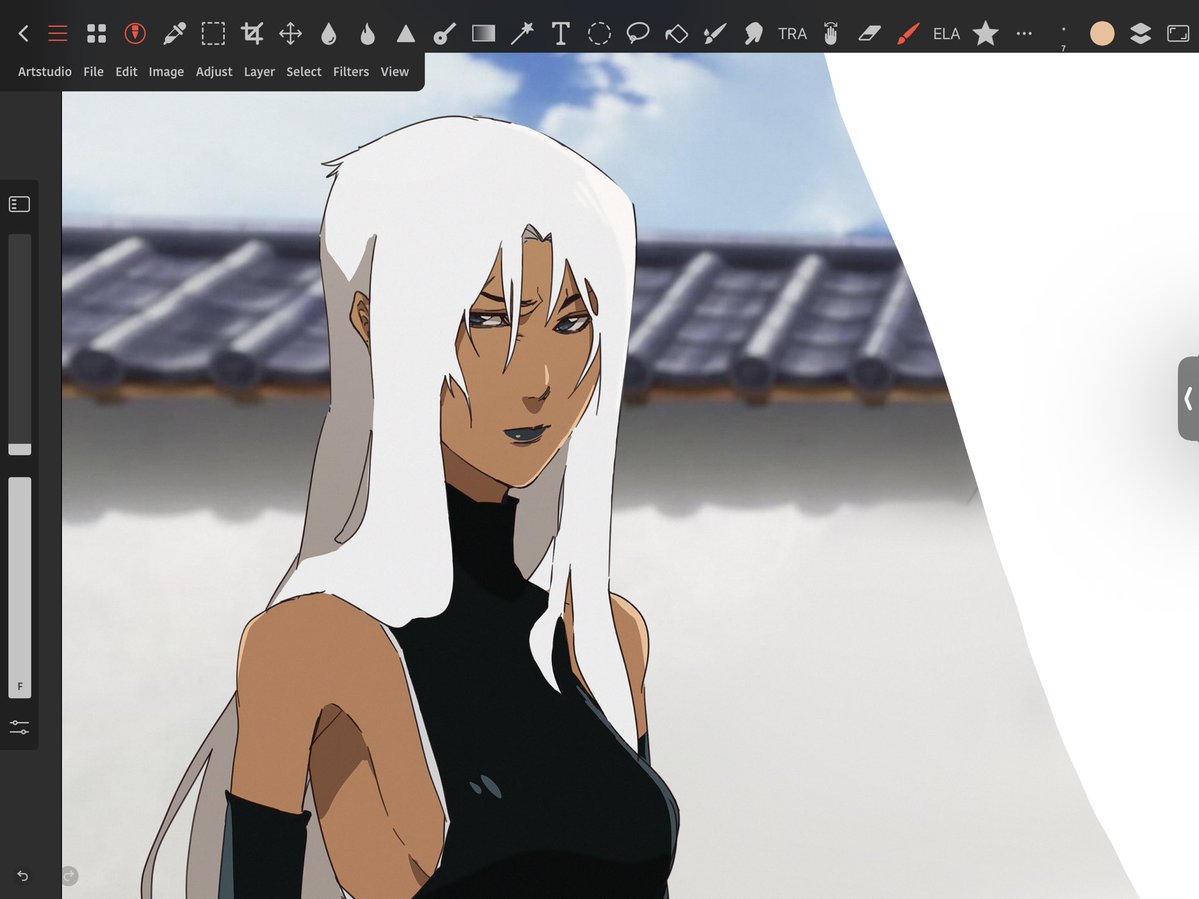
Task: Select the Eyedropper tool
Action: 174,34
